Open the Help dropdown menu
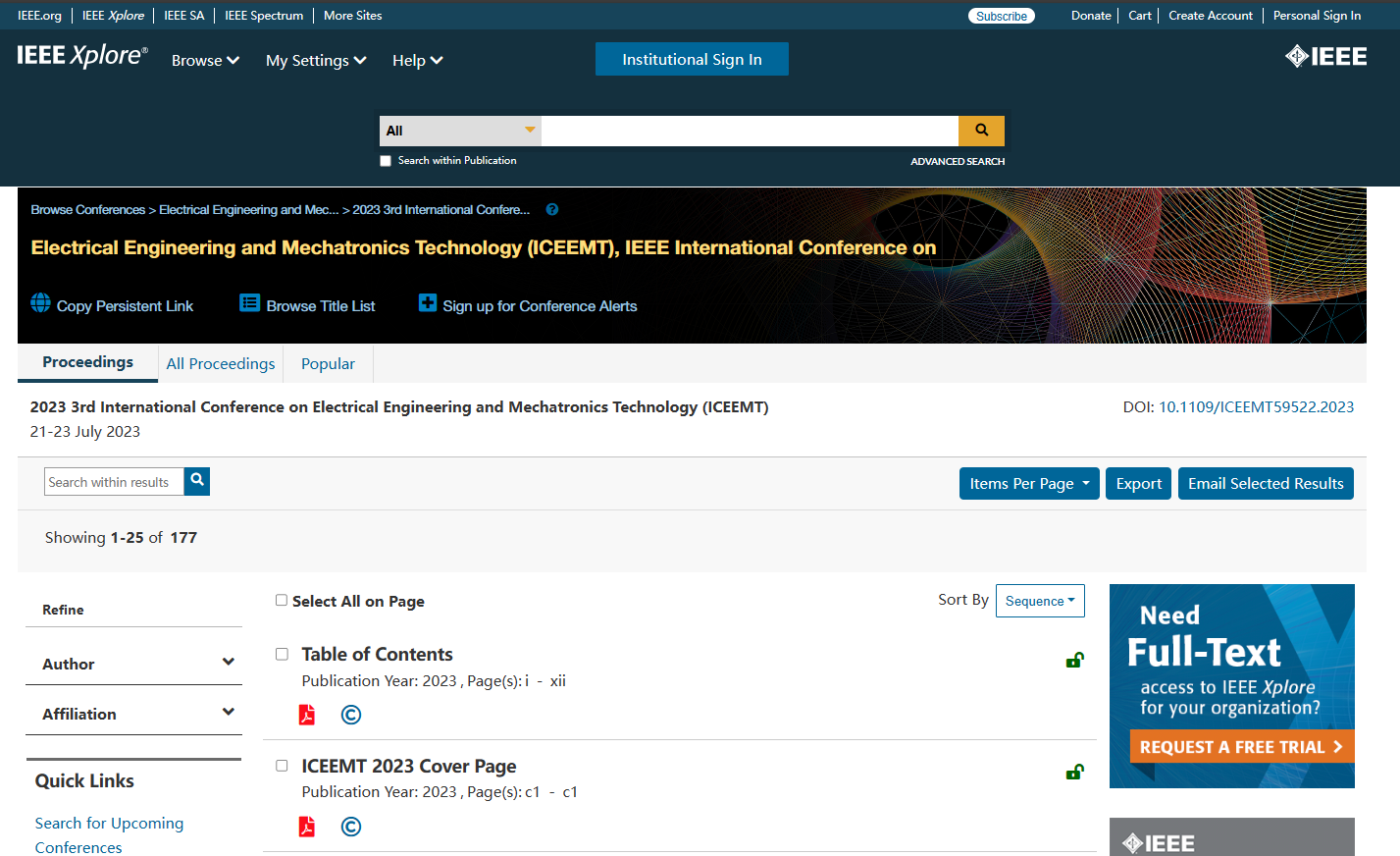This screenshot has height=856, width=1400. (417, 61)
